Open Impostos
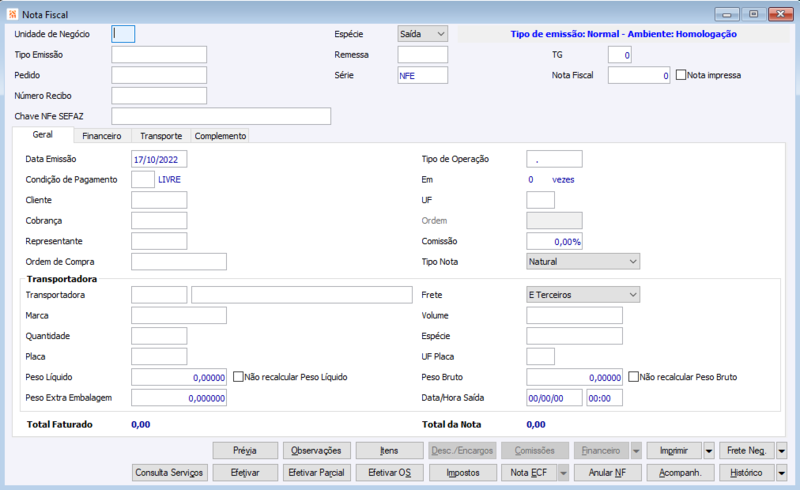This screenshot has height=490, width=800. [463, 473]
